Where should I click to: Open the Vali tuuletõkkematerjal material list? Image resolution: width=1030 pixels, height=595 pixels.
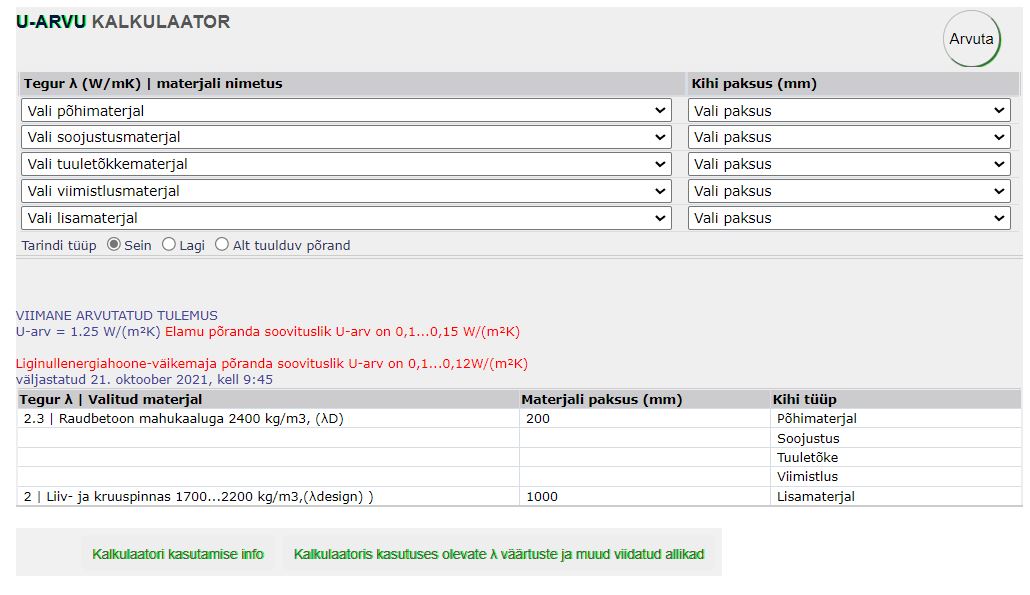346,165
